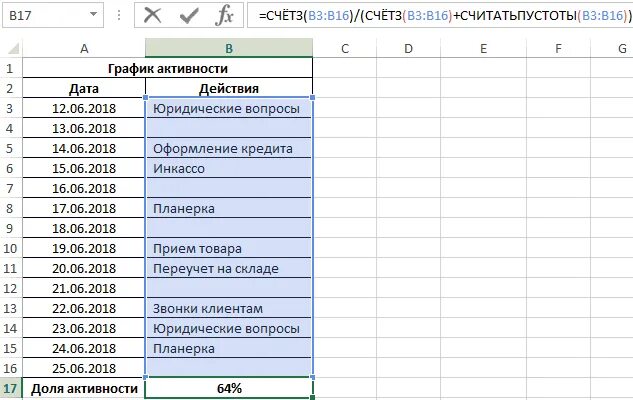Select column C header
The image size is (633, 400).
345,48
